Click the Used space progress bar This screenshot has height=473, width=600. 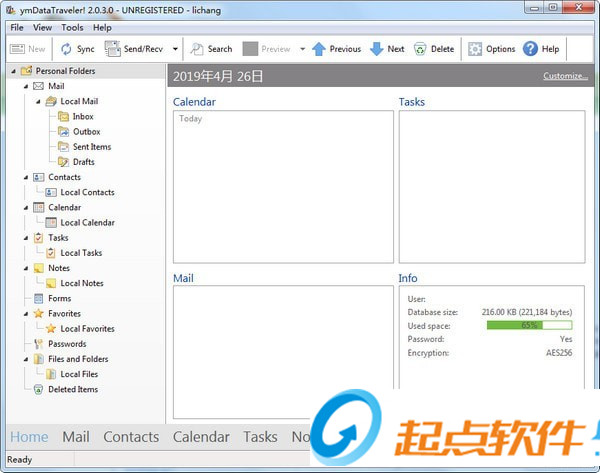(530, 325)
